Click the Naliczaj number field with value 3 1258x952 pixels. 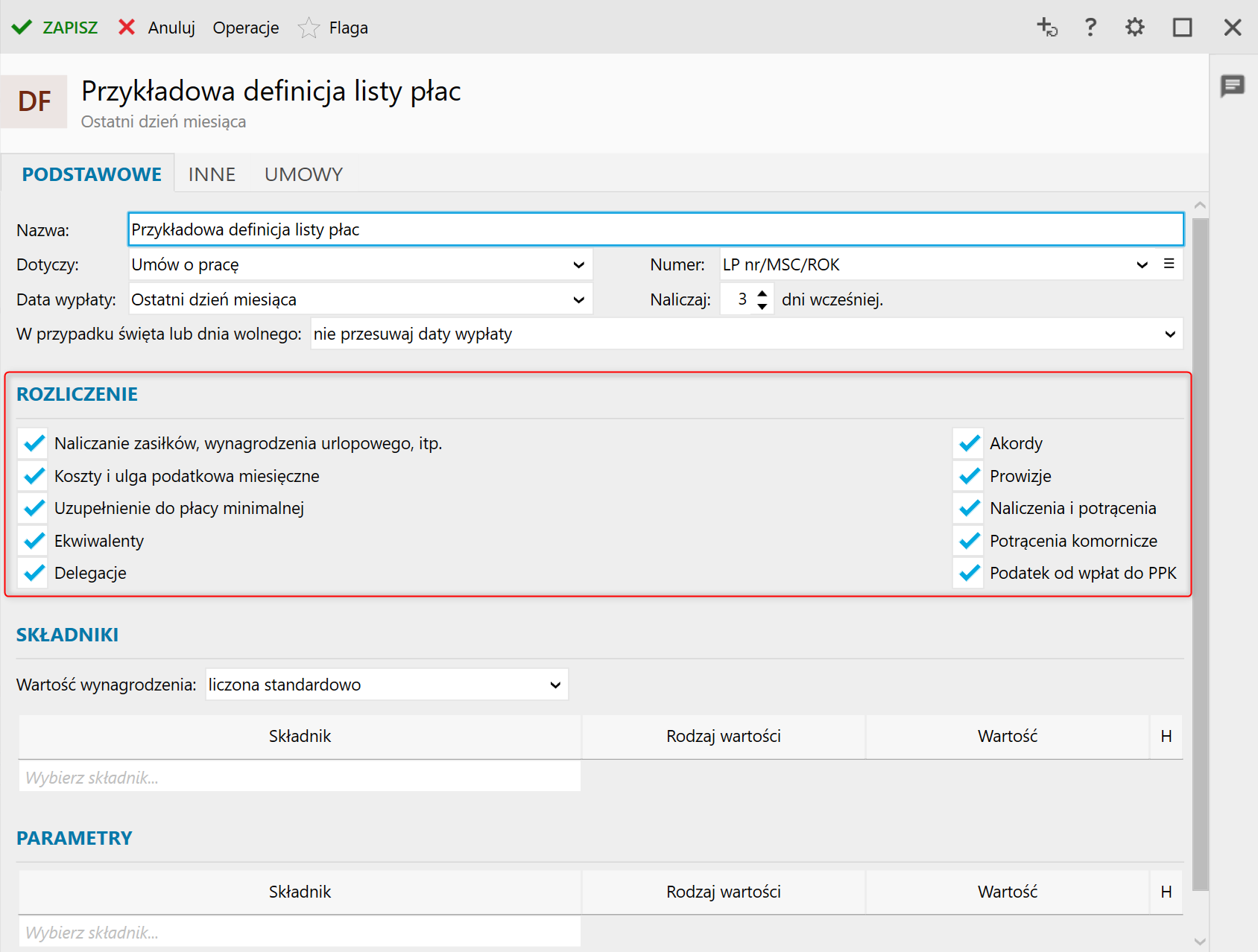pos(738,299)
